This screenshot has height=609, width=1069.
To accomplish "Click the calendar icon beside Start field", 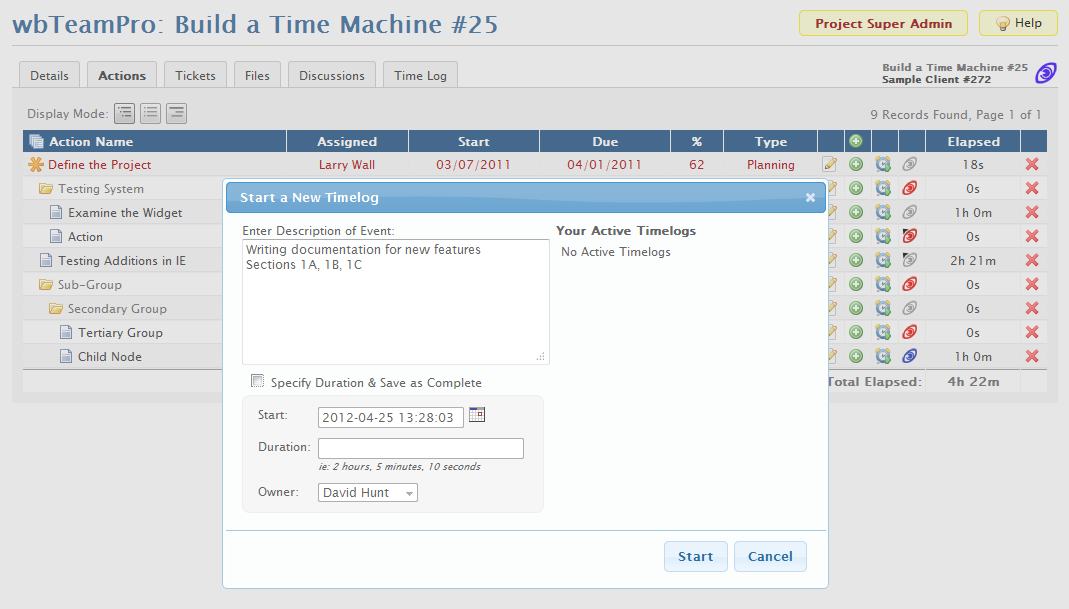I will pyautogui.click(x=477, y=415).
